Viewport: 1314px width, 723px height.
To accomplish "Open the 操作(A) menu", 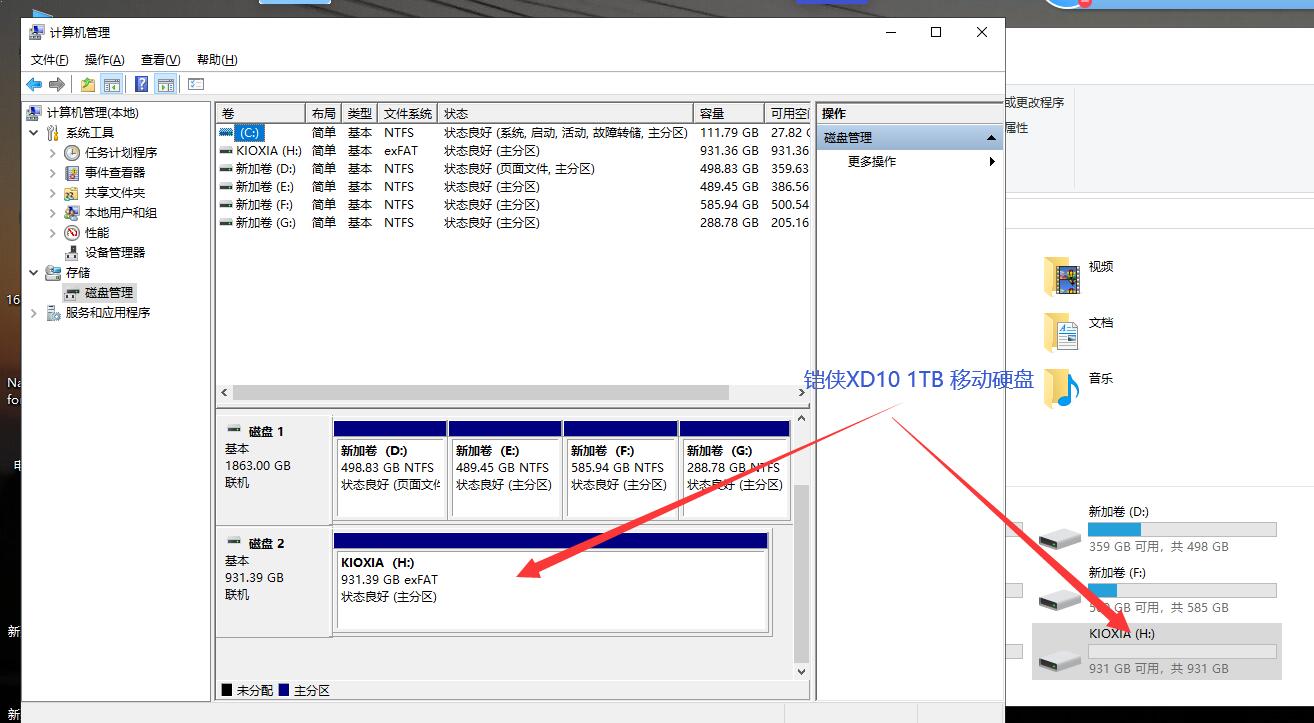I will (105, 60).
